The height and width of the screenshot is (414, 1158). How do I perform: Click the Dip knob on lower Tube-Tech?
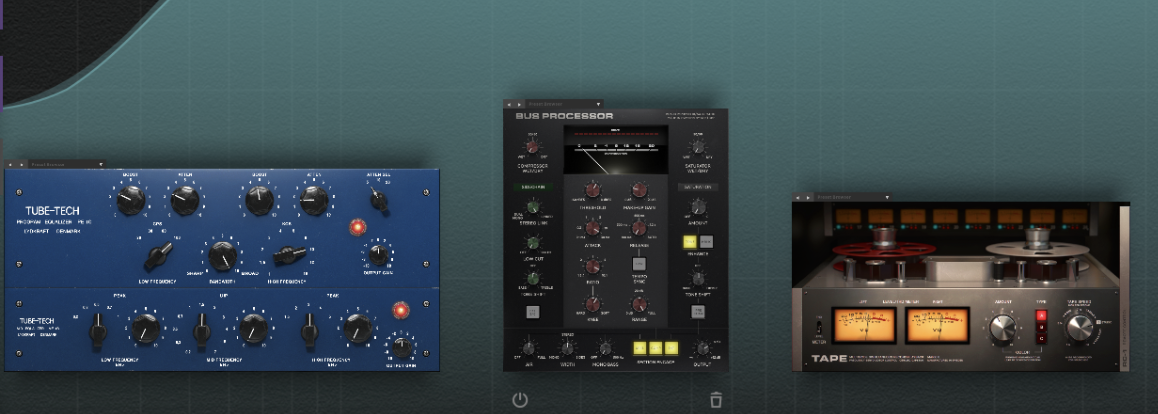pyautogui.click(x=253, y=328)
